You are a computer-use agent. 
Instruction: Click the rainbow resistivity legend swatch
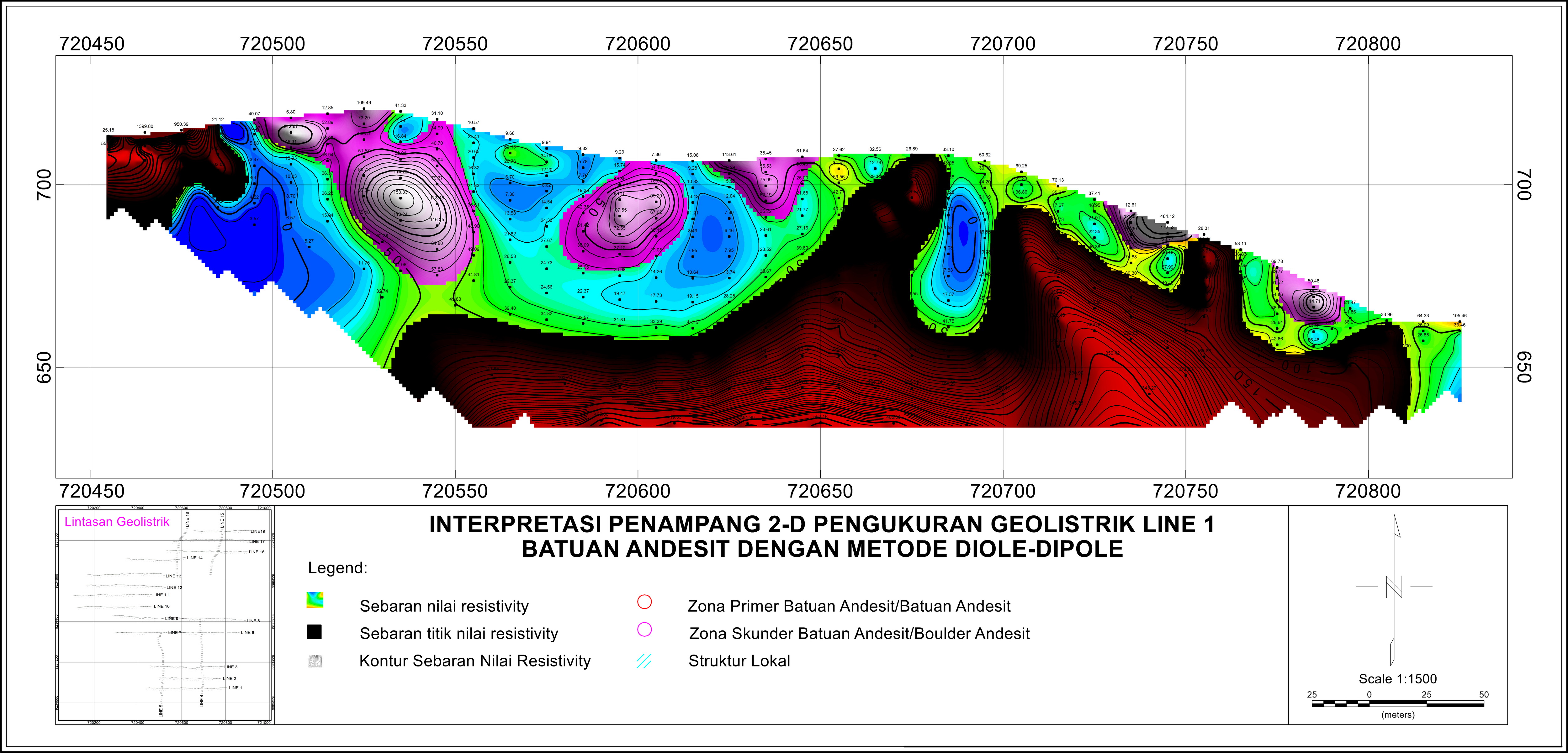pos(315,600)
